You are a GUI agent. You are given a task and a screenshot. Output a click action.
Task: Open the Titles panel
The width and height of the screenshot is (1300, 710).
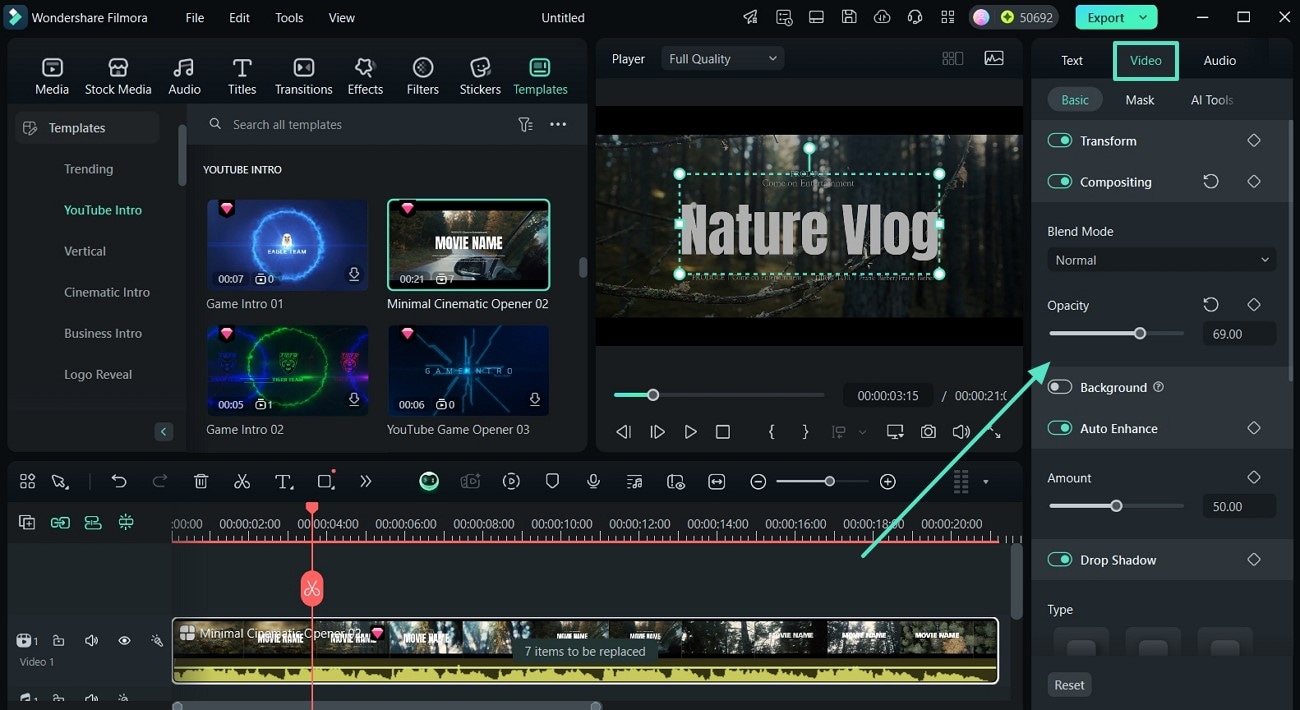coord(242,76)
